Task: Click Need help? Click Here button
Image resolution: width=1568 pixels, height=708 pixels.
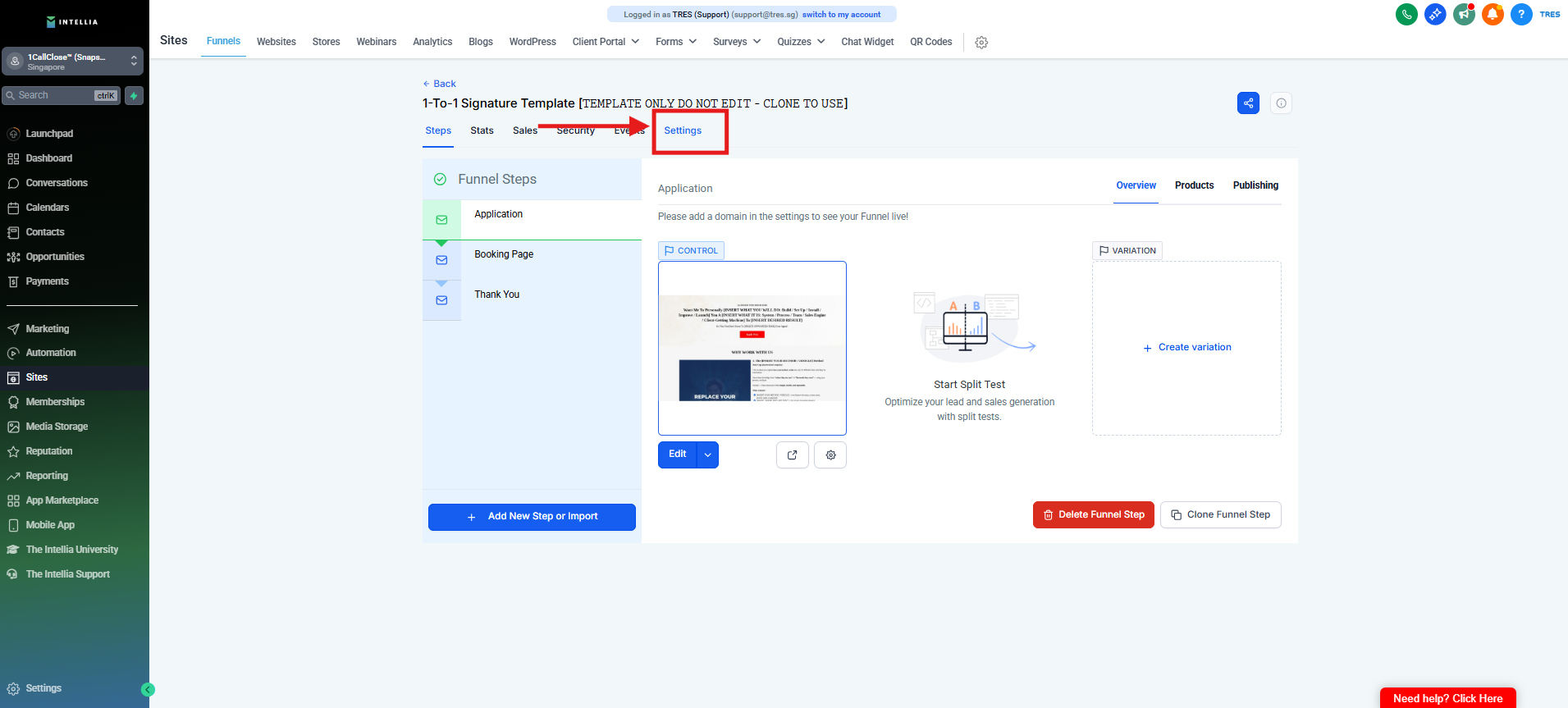Action: (1448, 698)
